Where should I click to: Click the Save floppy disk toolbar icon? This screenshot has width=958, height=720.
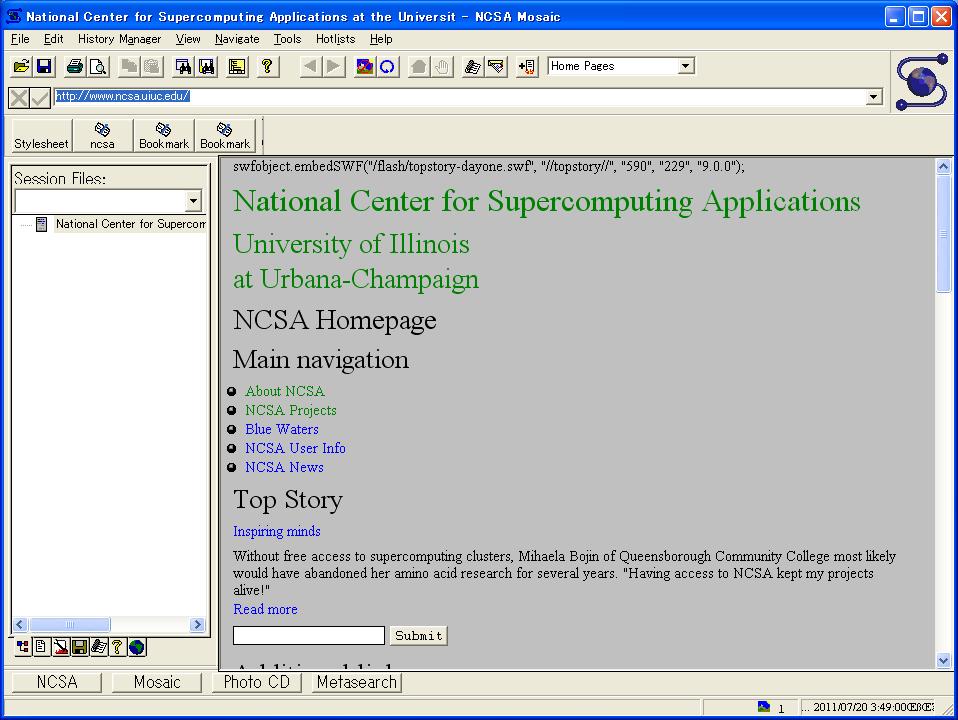[44, 66]
